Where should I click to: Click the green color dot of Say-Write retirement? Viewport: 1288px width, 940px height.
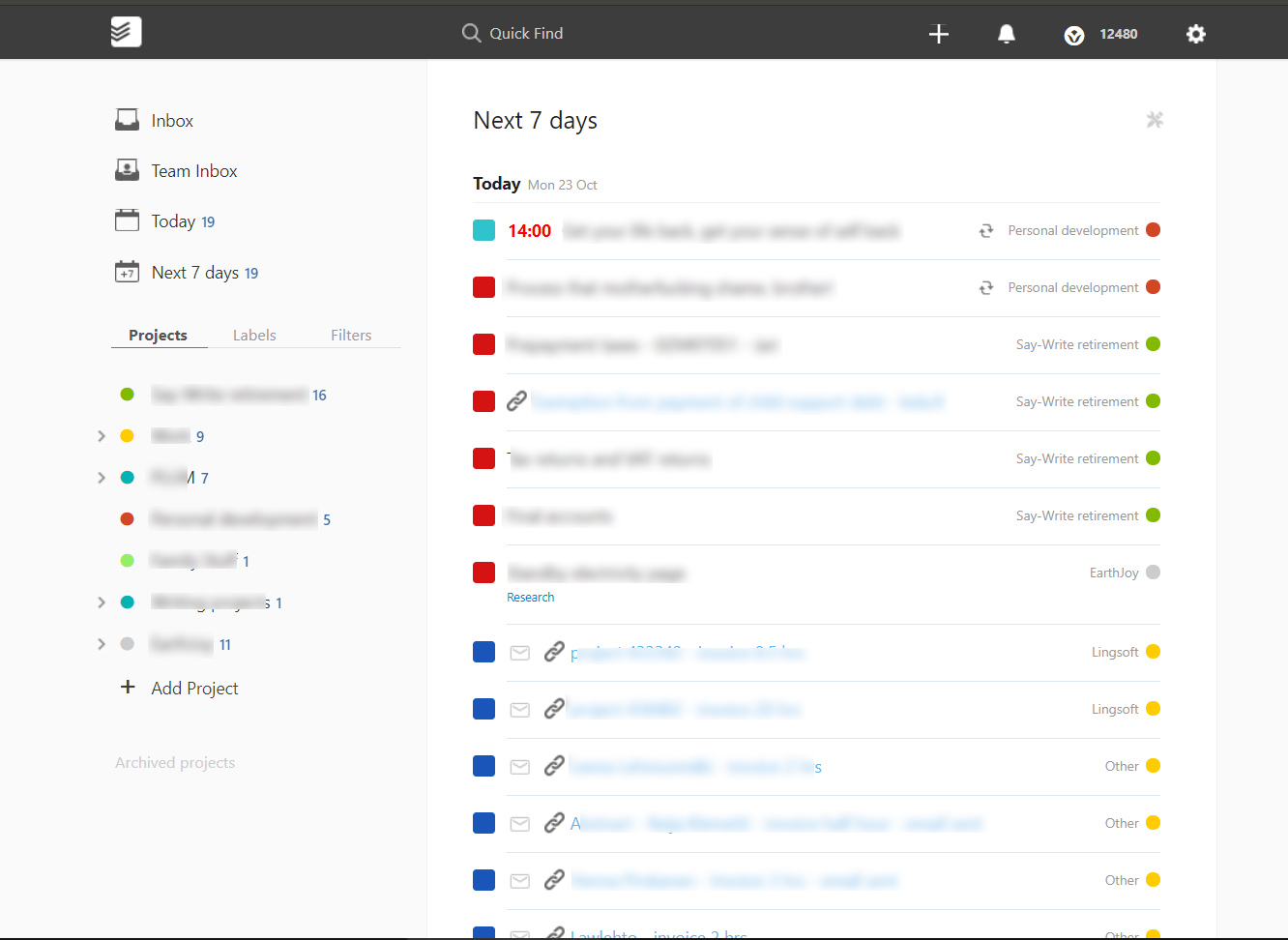click(127, 394)
